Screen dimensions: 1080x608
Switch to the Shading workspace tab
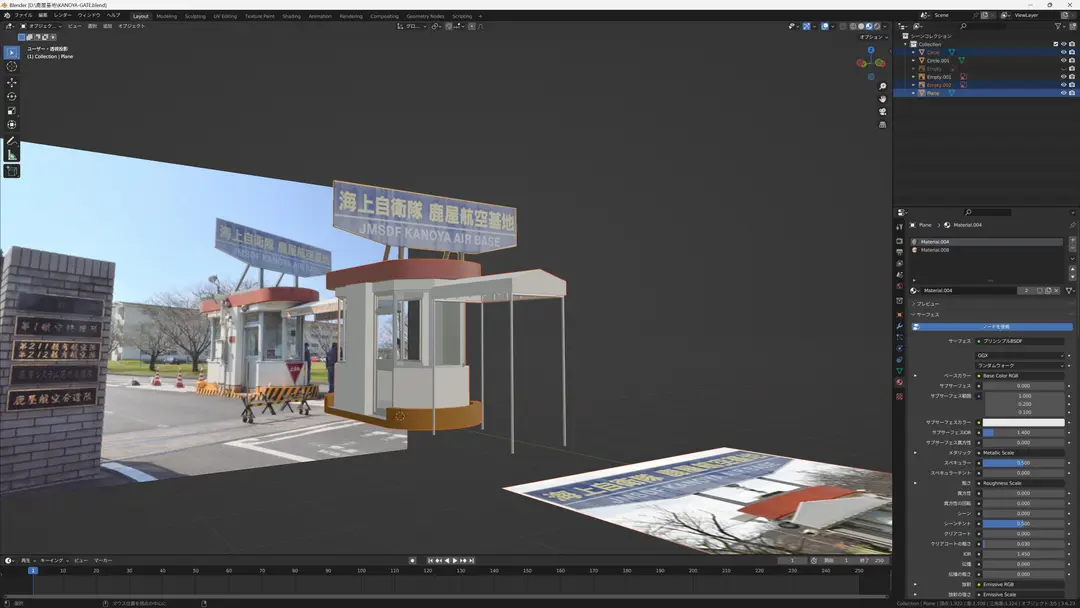click(291, 16)
